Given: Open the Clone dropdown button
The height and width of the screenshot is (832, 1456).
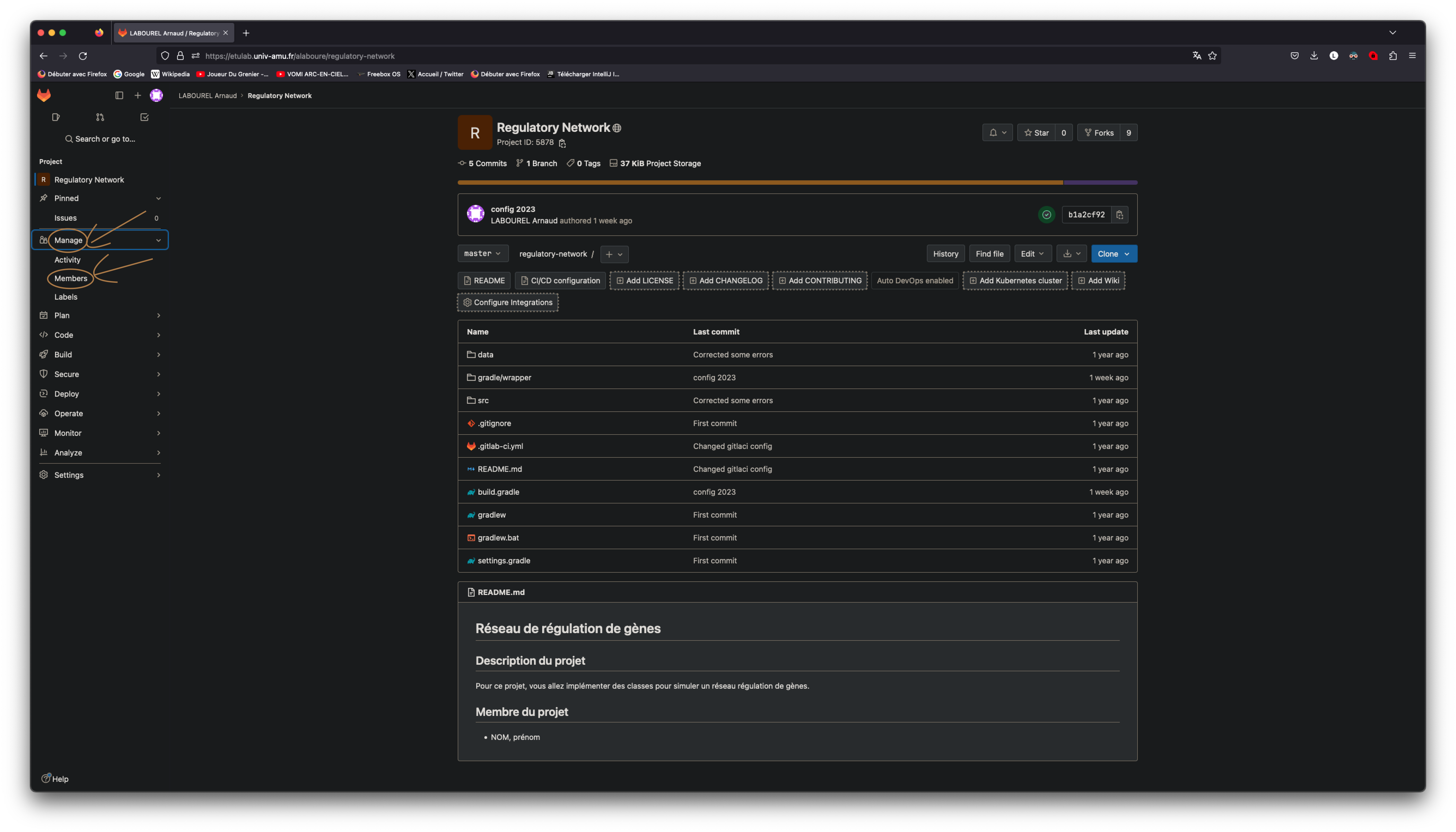Looking at the screenshot, I should point(1114,254).
